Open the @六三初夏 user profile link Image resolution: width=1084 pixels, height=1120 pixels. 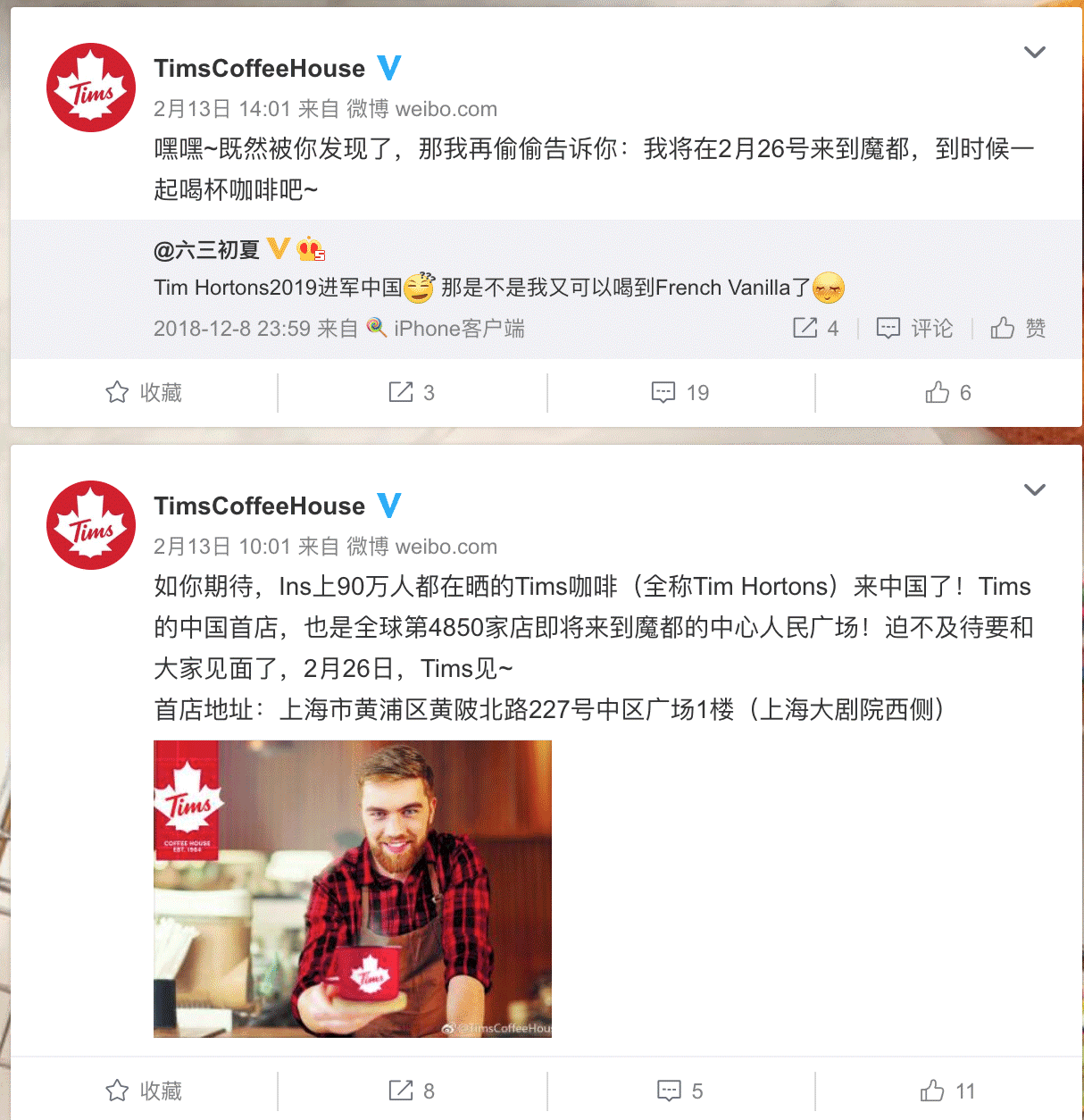206,250
